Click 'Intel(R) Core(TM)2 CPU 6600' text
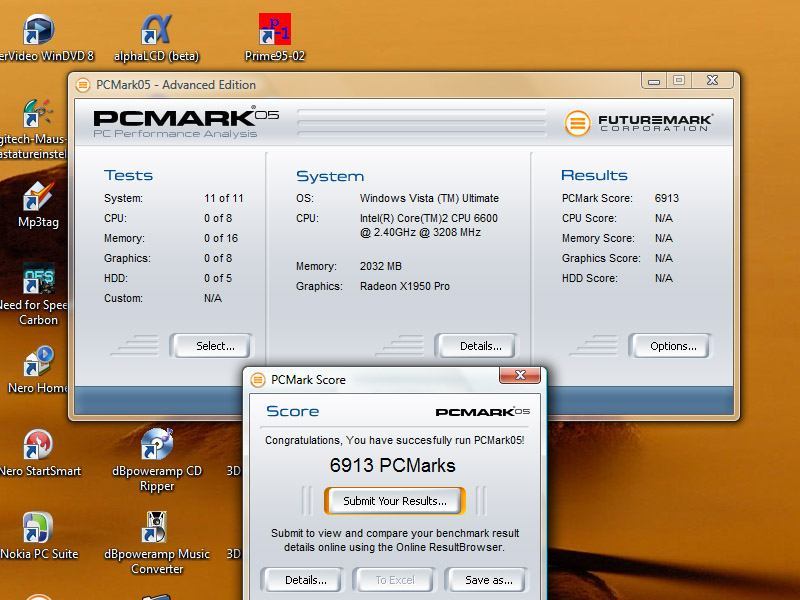The height and width of the screenshot is (600, 800). pyautogui.click(x=429, y=218)
